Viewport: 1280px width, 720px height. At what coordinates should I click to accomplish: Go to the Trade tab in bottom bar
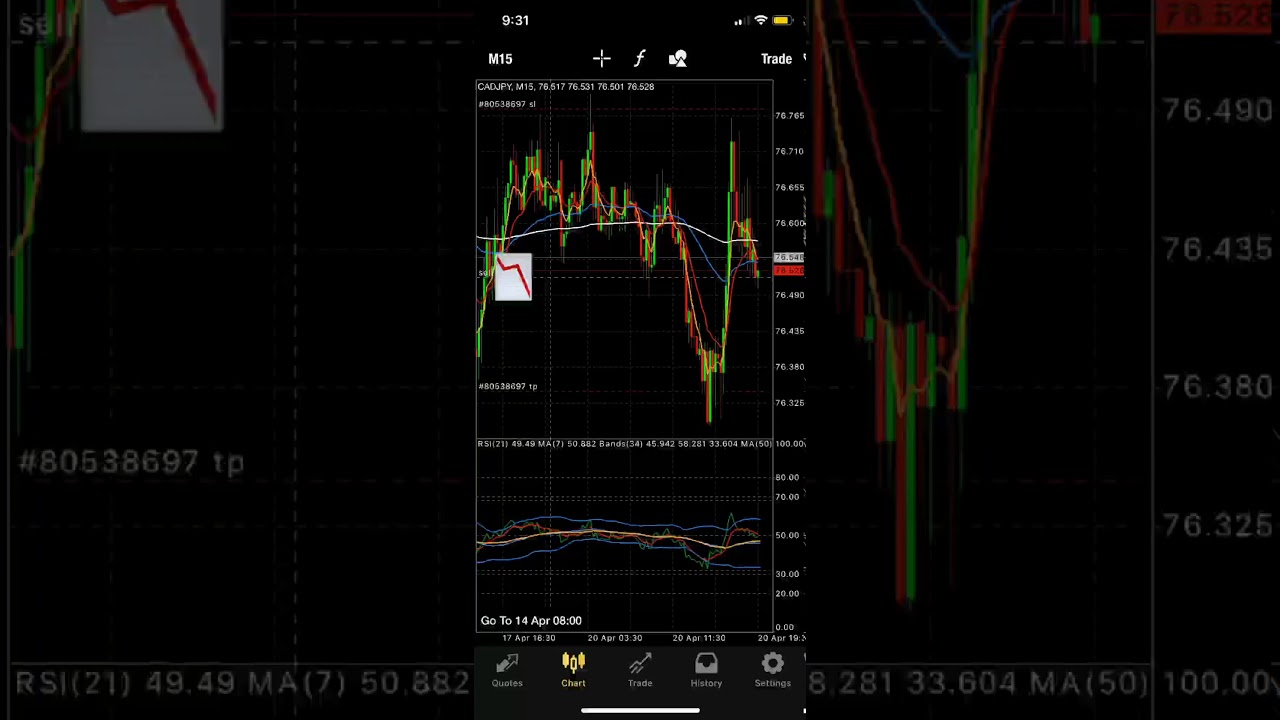coord(640,670)
